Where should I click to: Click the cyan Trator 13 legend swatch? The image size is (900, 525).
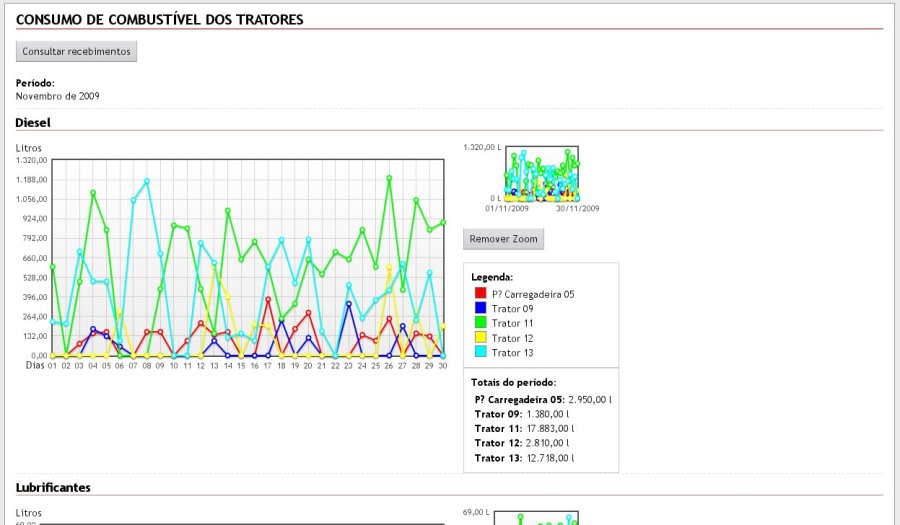(480, 352)
